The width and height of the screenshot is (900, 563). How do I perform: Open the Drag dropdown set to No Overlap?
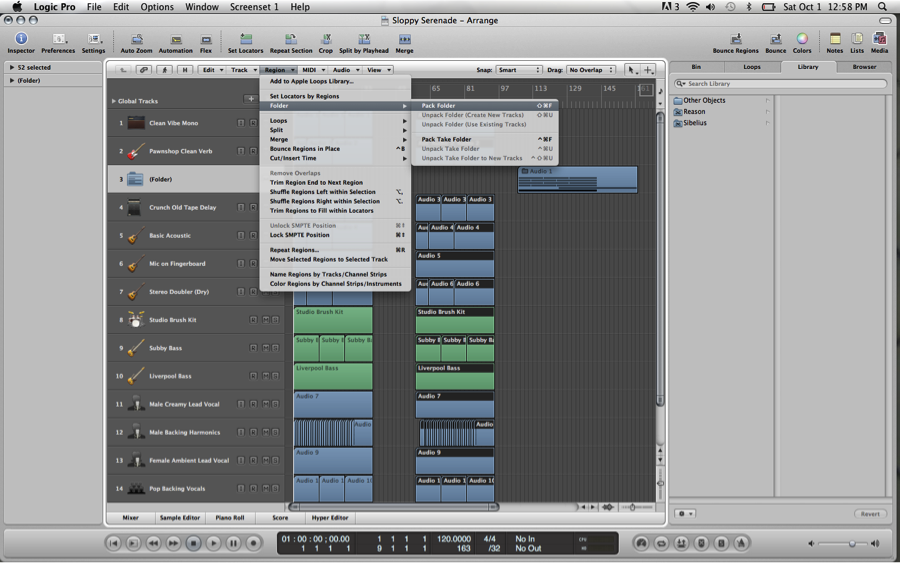coord(590,70)
